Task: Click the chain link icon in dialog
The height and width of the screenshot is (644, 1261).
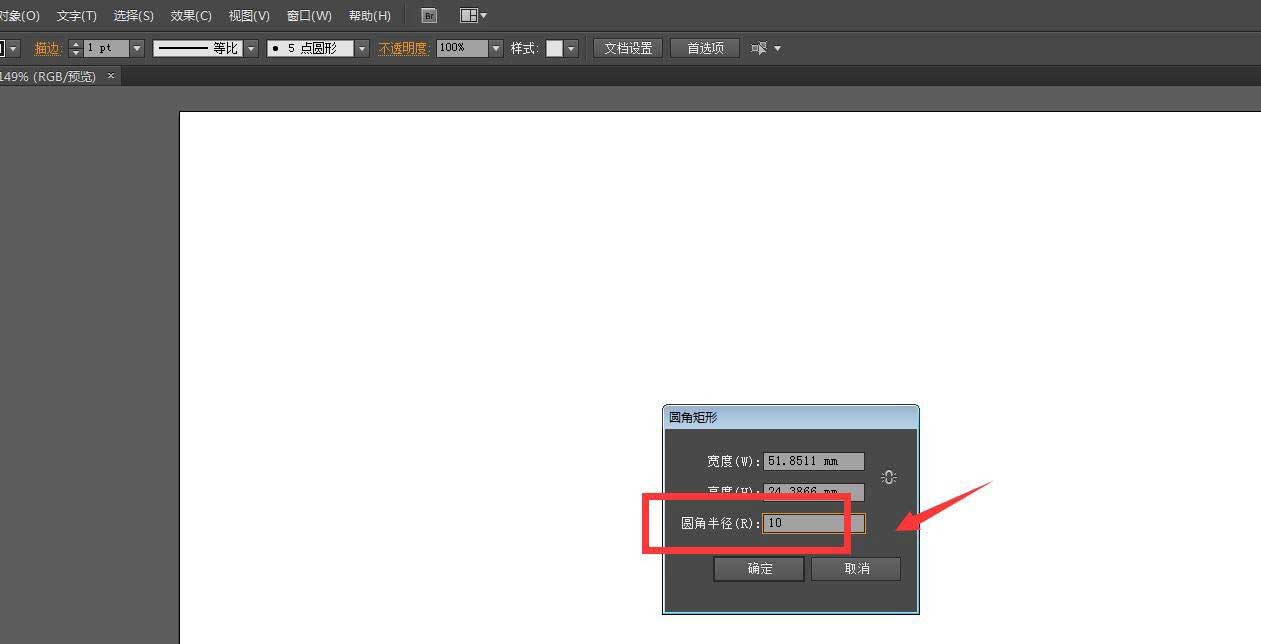Action: tap(888, 477)
